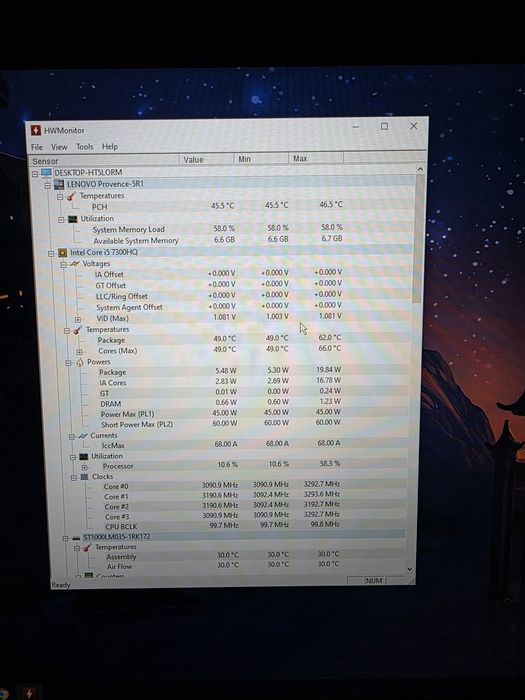Collapse the ST1000LM035-1RK172 drive node
Image resolution: width=525 pixels, height=700 pixels.
pyautogui.click(x=66, y=539)
